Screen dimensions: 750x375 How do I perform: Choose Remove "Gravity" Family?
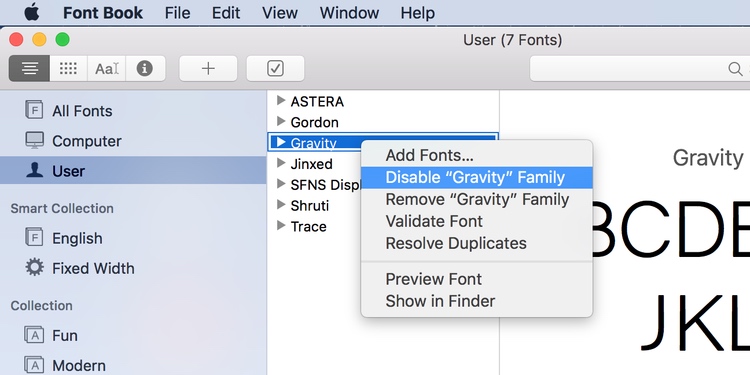[x=476, y=199]
